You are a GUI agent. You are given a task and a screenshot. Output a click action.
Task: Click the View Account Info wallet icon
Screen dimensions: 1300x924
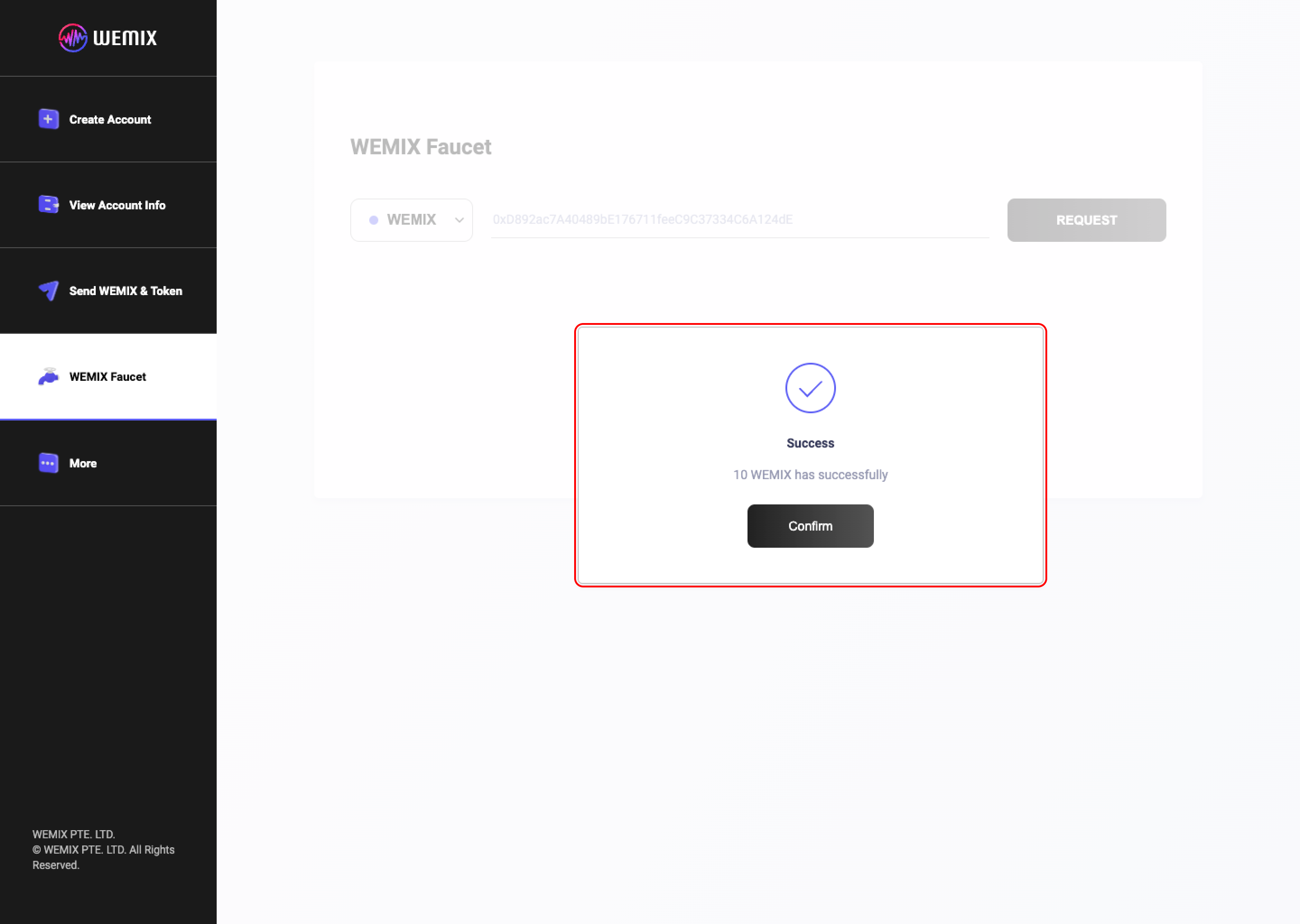pos(48,204)
